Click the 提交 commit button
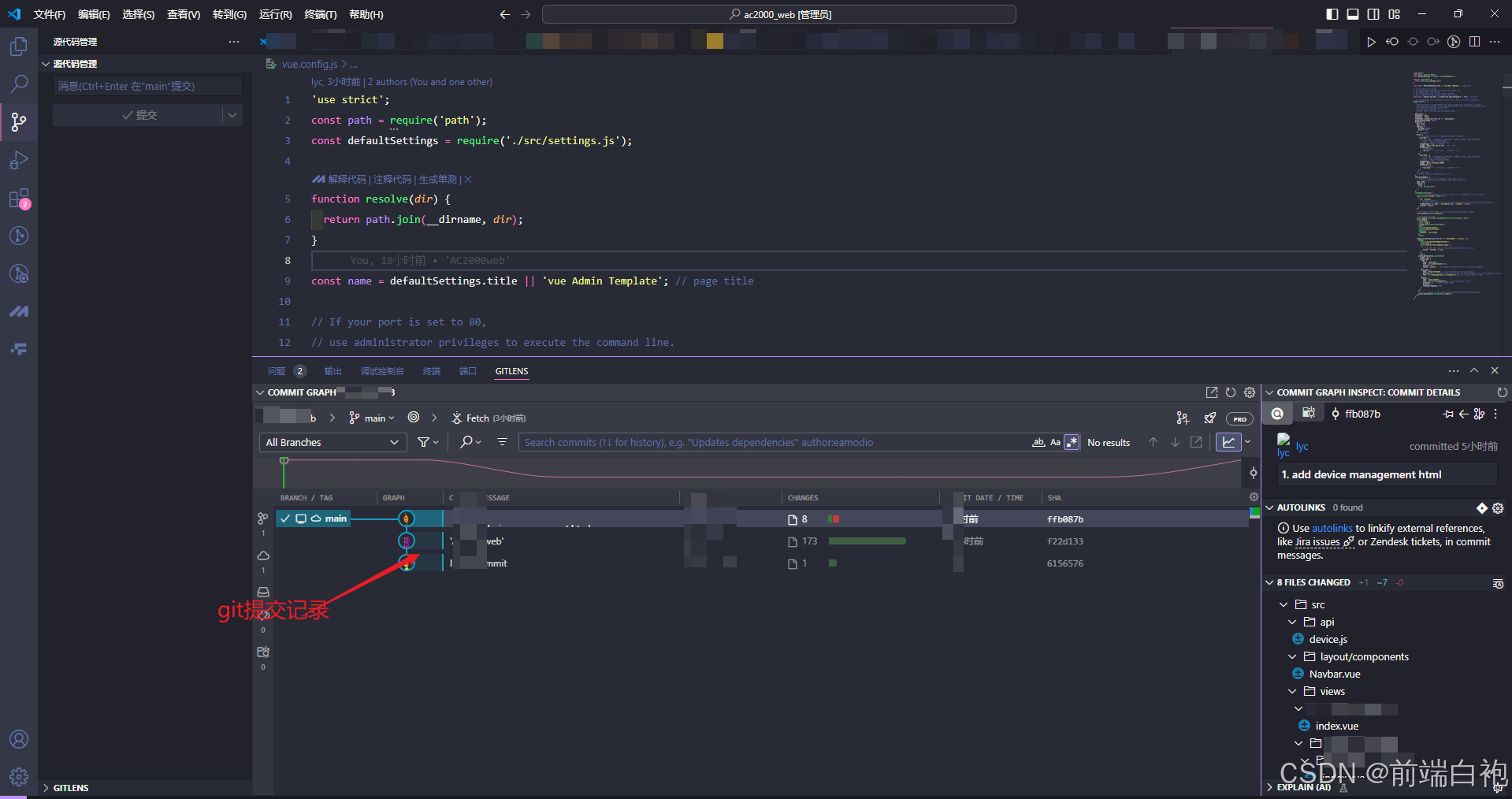This screenshot has height=799, width=1512. coord(138,115)
